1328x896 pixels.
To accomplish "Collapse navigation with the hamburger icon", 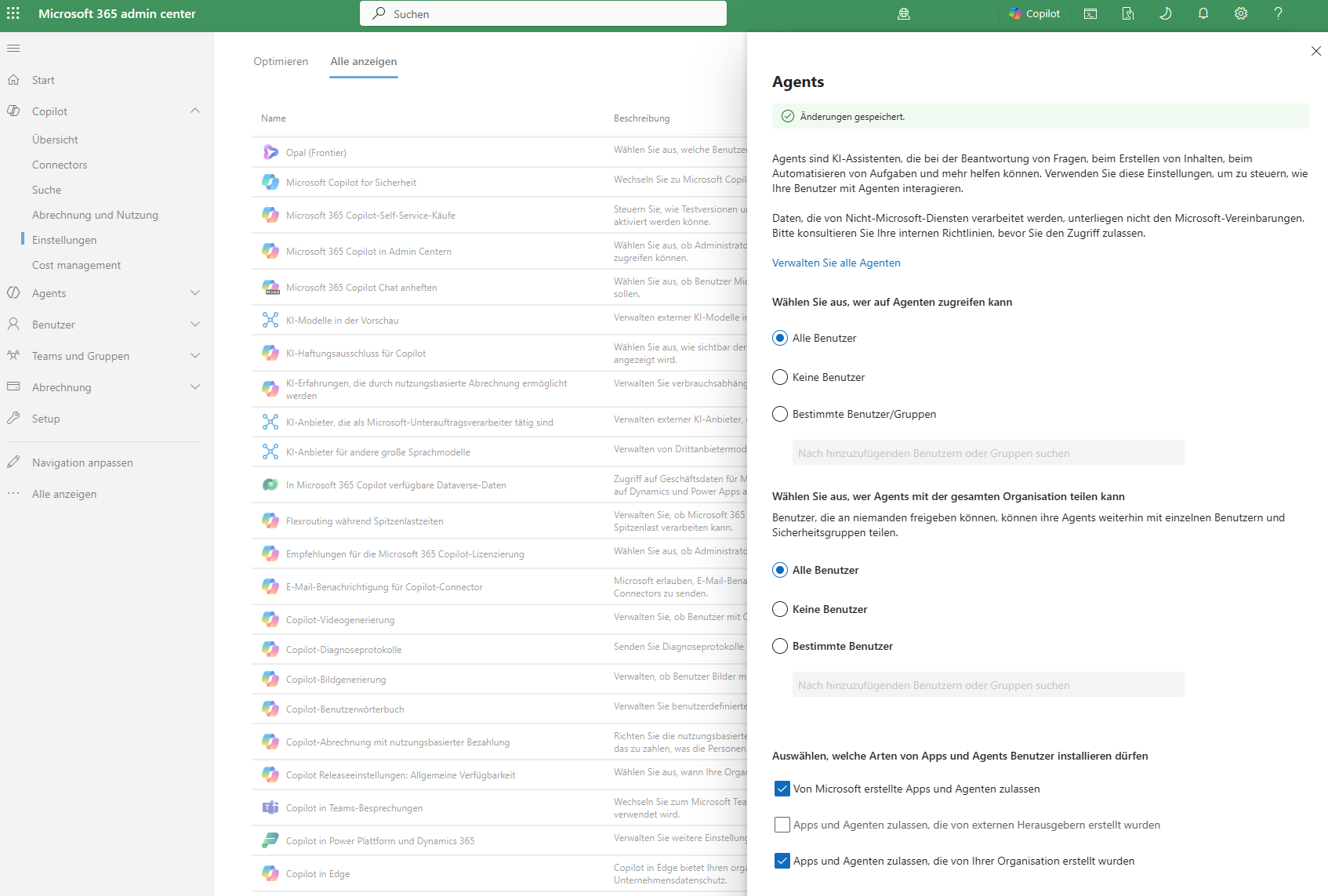I will point(13,49).
